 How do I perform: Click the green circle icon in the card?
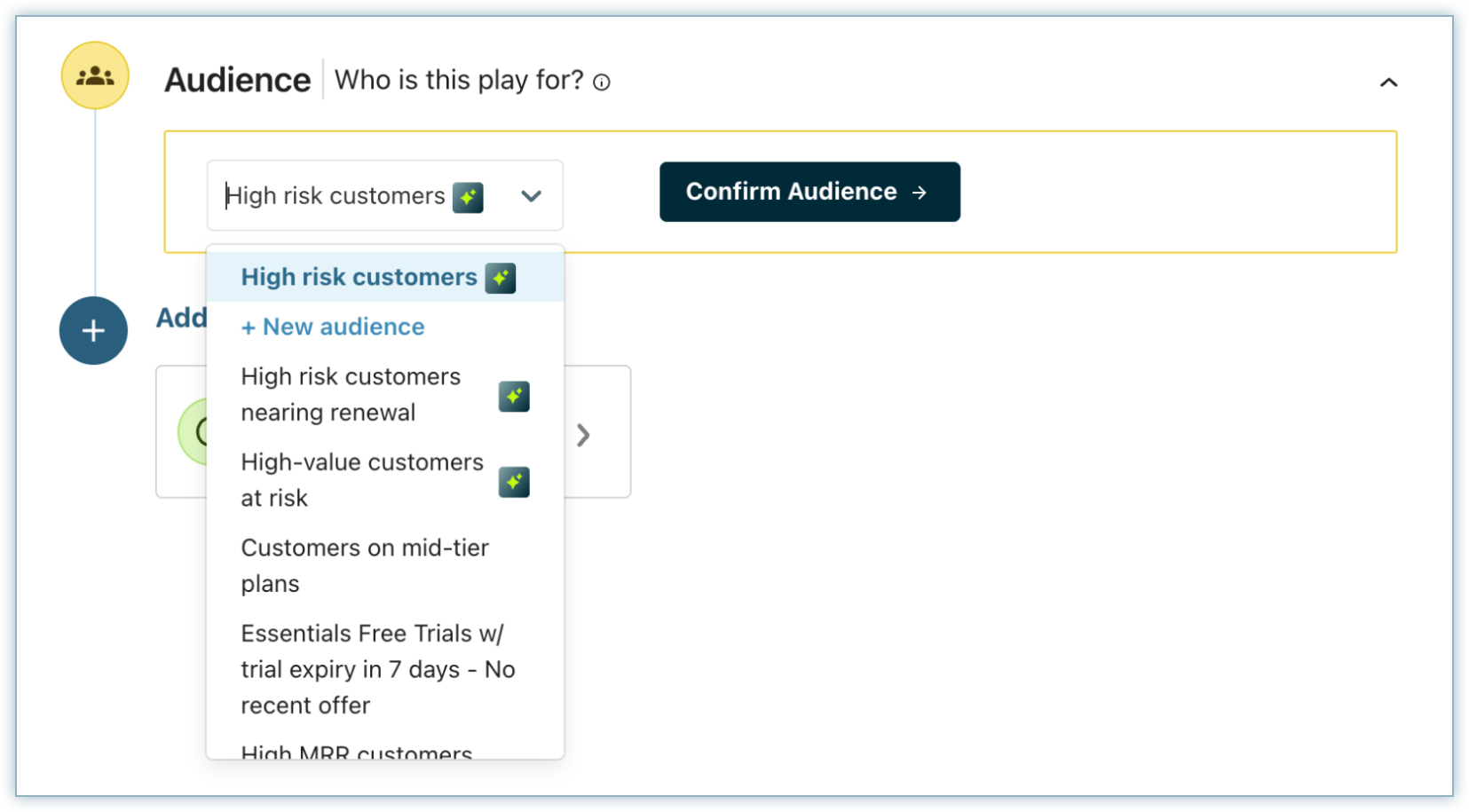tap(193, 432)
